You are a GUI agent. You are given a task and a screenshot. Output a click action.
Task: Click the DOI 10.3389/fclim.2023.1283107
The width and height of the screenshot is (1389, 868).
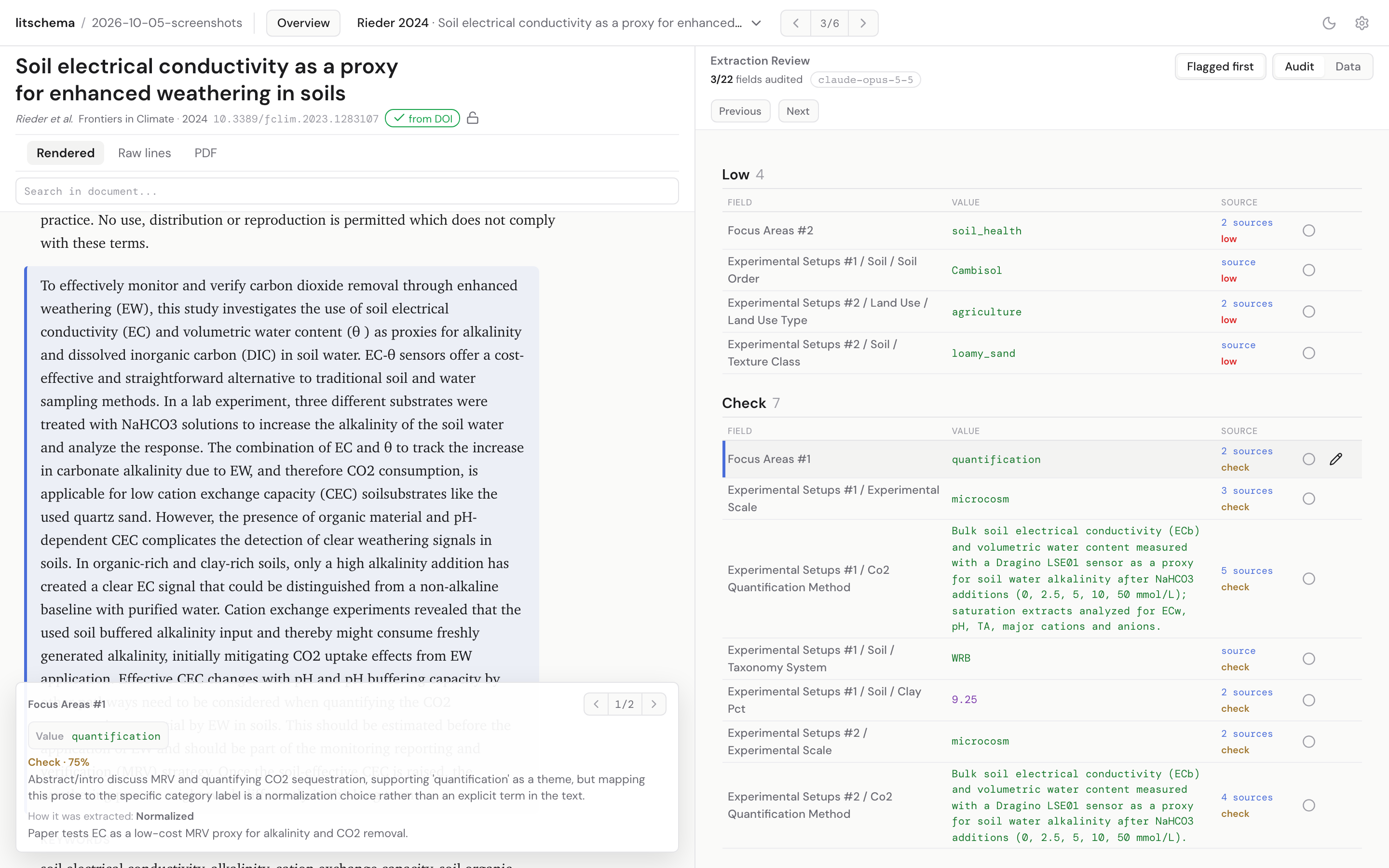[296, 119]
